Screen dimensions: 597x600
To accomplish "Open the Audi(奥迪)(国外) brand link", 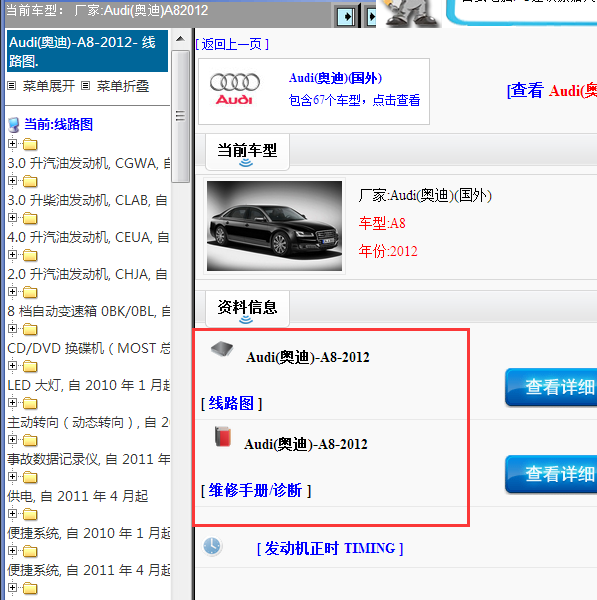I will coord(335,78).
